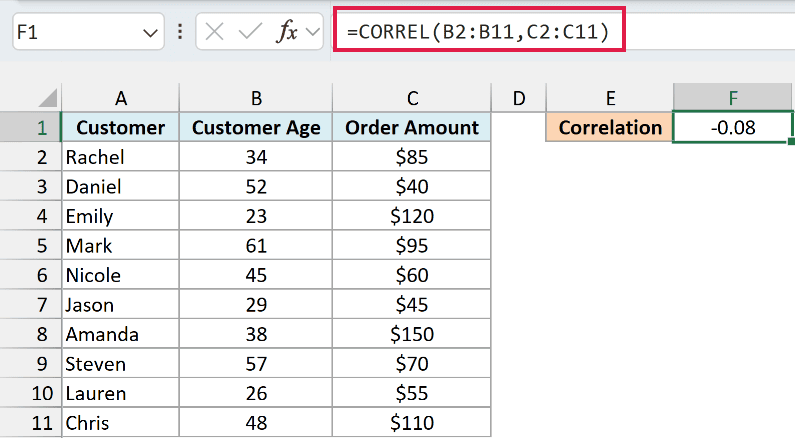Click Emily's age value 23
This screenshot has width=795, height=438.
256,216
